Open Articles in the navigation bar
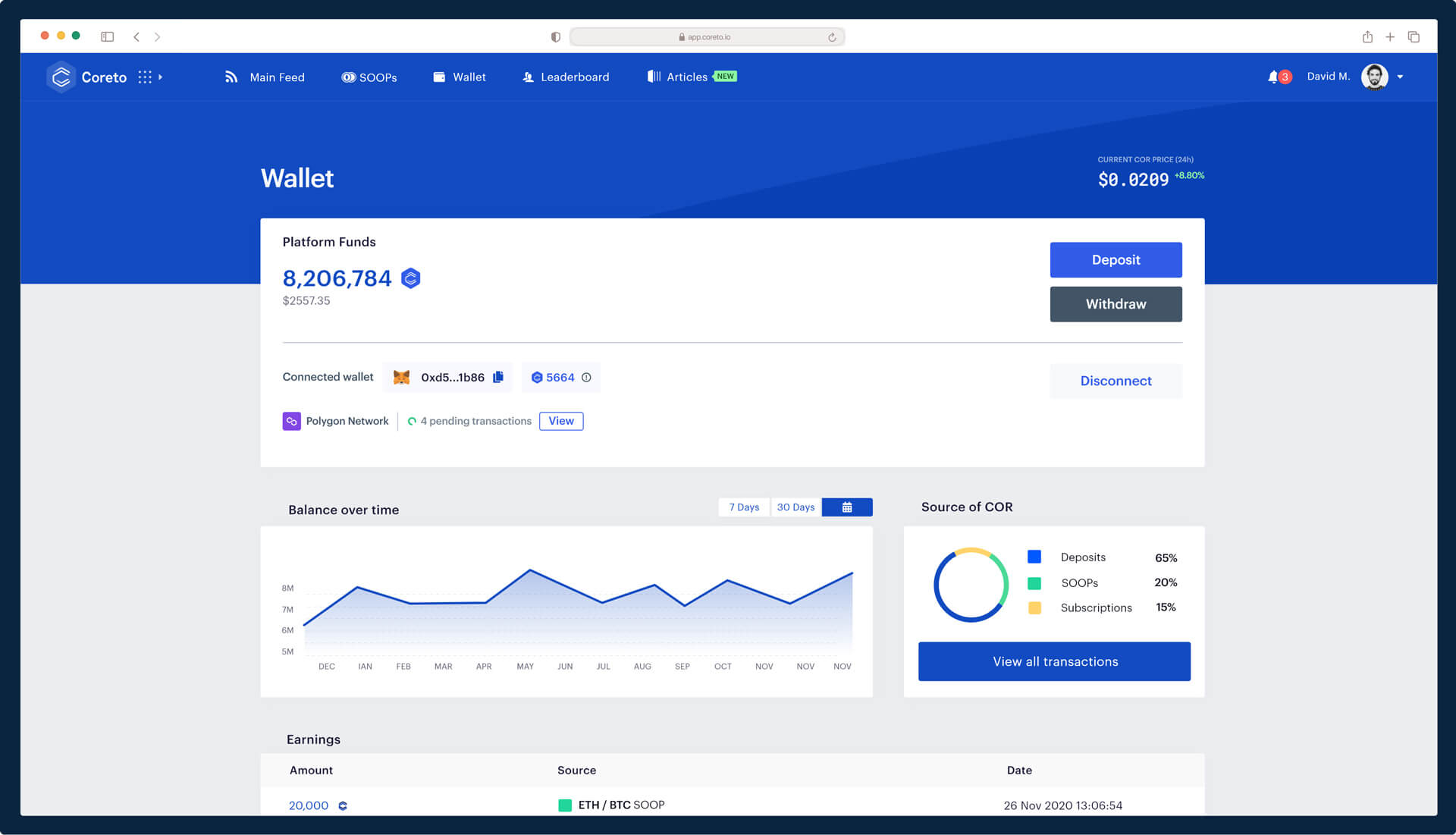Viewport: 1456px width, 835px height. coord(677,77)
